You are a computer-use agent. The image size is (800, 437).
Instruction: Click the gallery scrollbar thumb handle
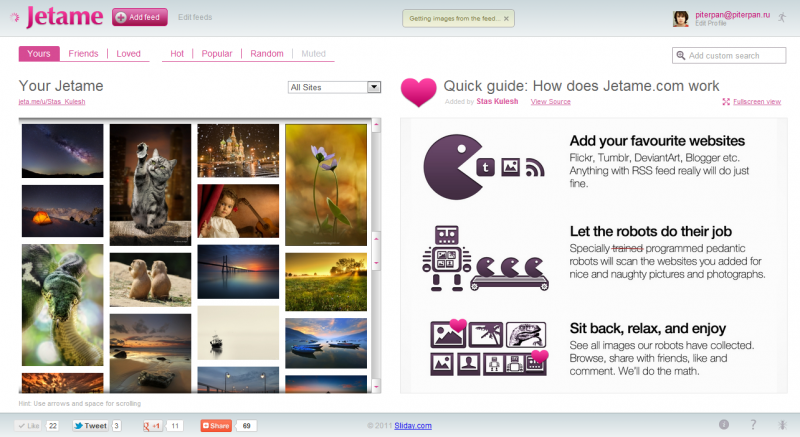[x=377, y=250]
